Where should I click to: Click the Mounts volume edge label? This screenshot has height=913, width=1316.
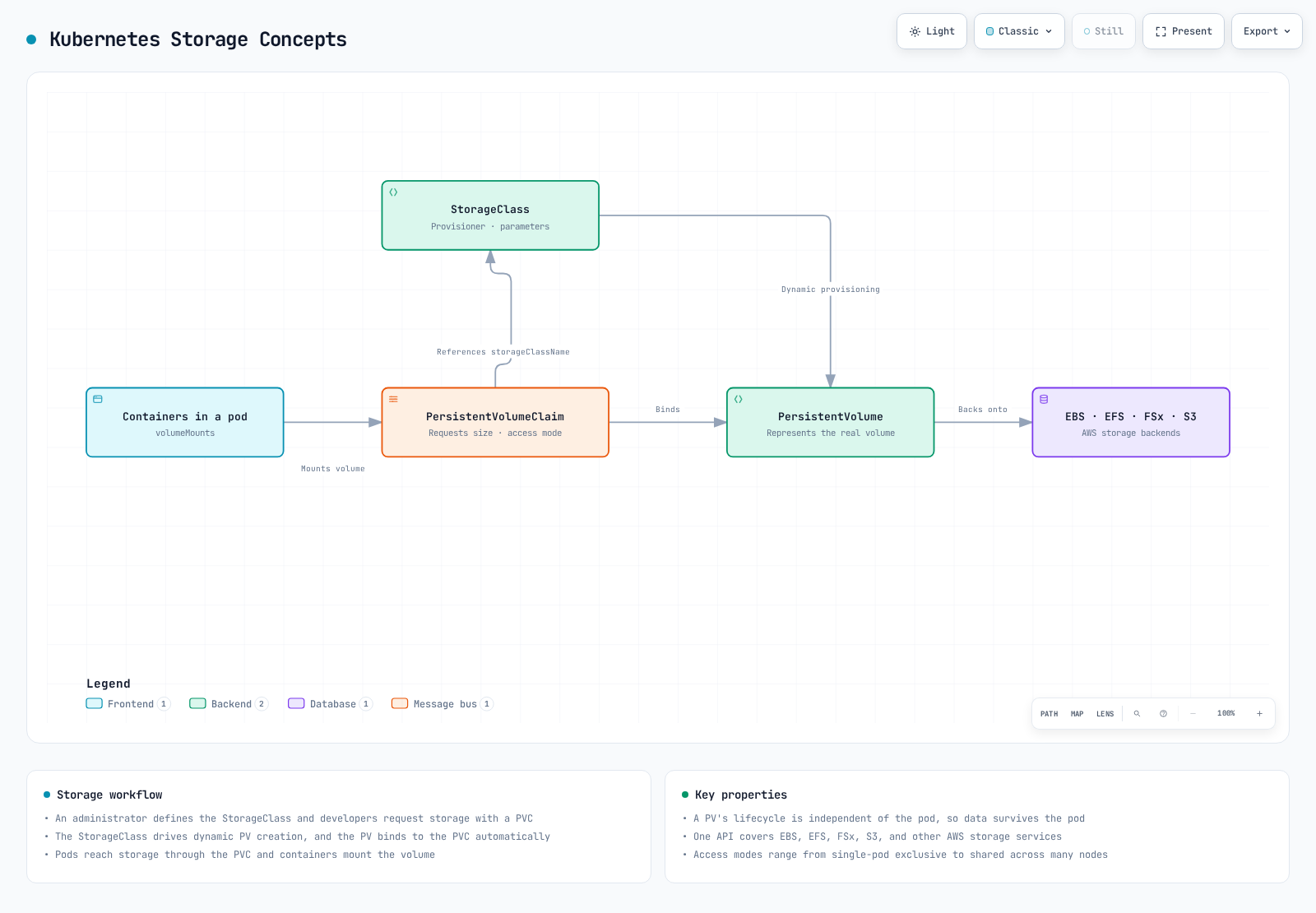333,469
